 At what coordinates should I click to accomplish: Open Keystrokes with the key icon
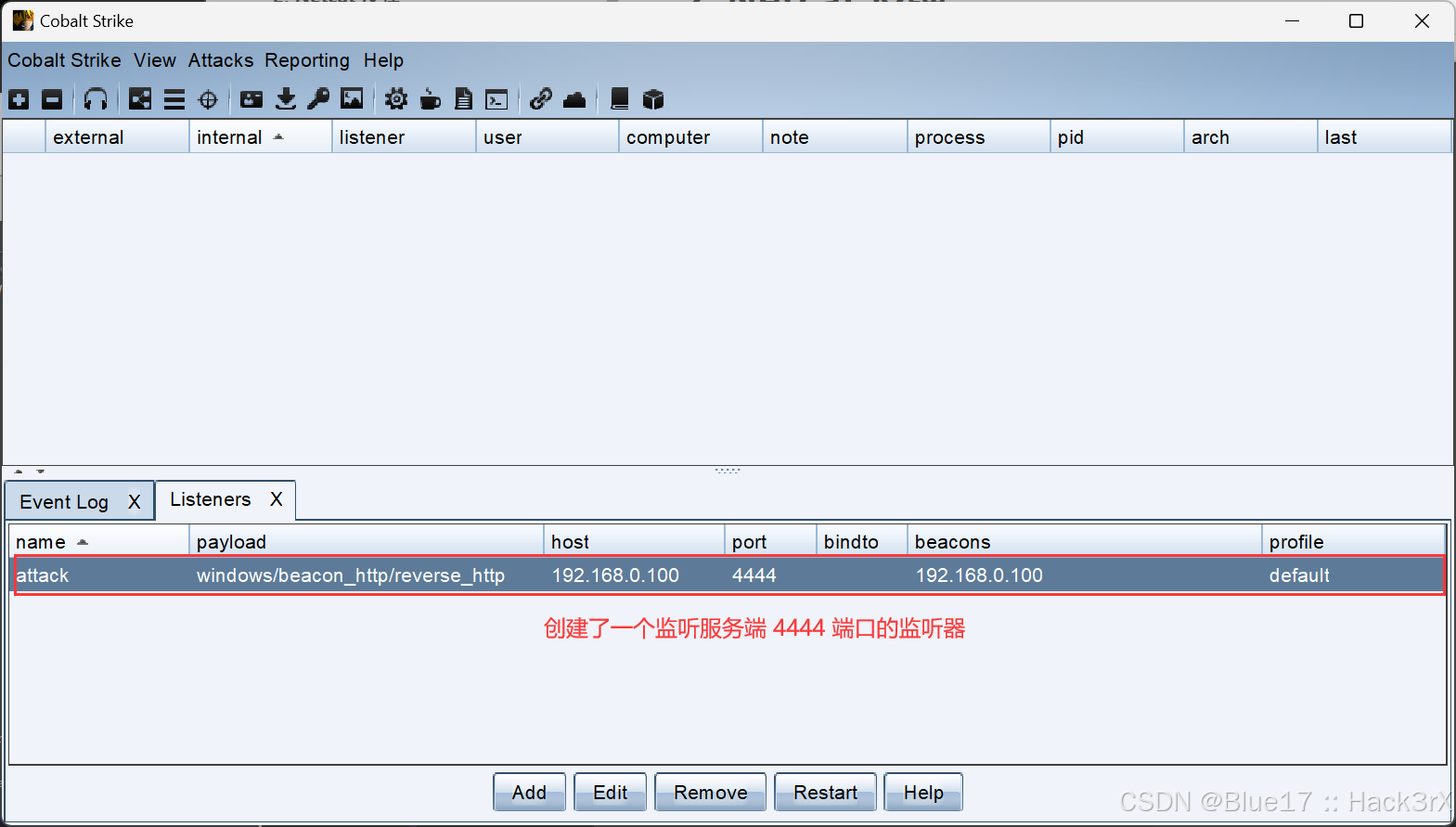pyautogui.click(x=318, y=99)
